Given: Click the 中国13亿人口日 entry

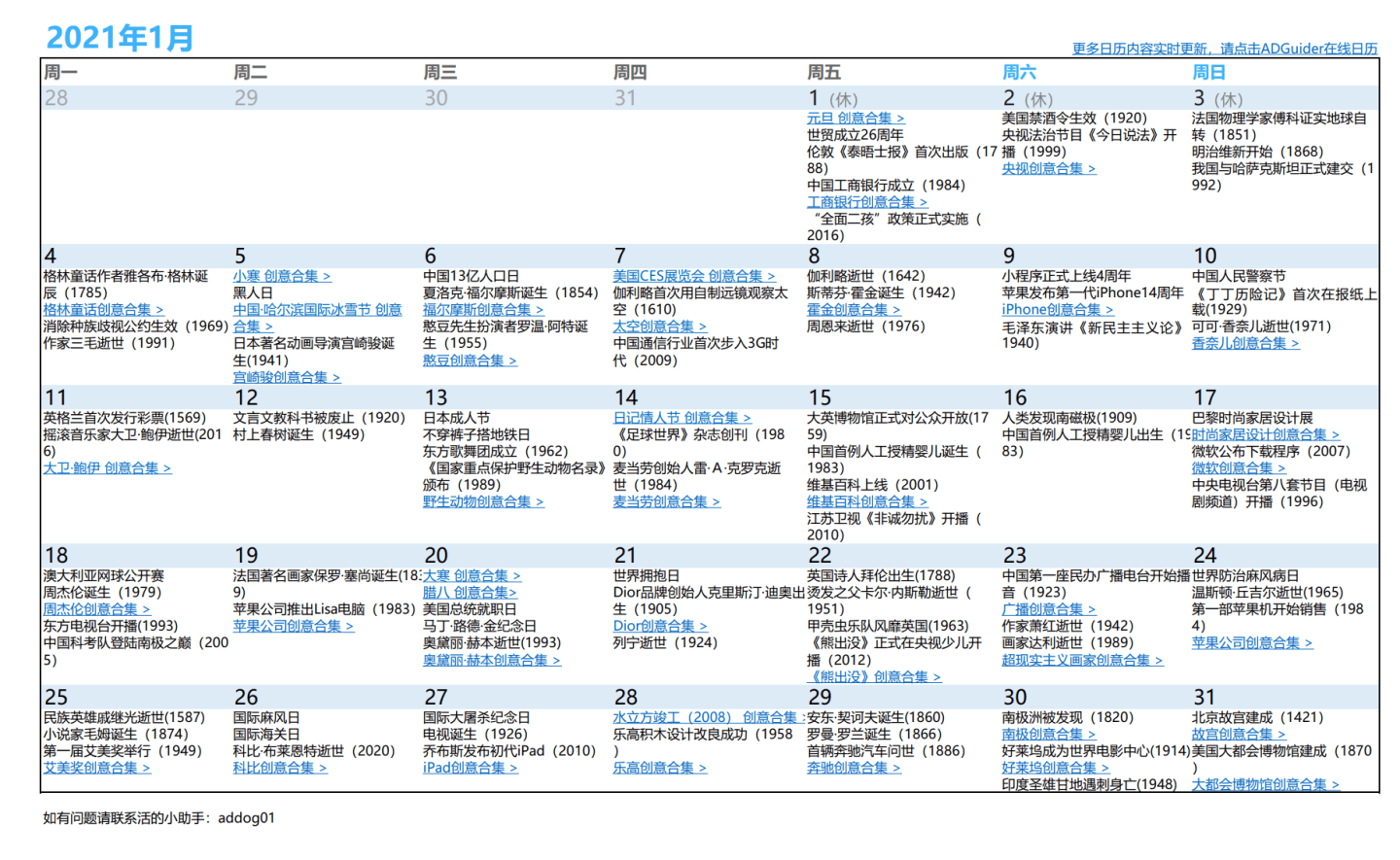Looking at the screenshot, I should coord(471,276).
